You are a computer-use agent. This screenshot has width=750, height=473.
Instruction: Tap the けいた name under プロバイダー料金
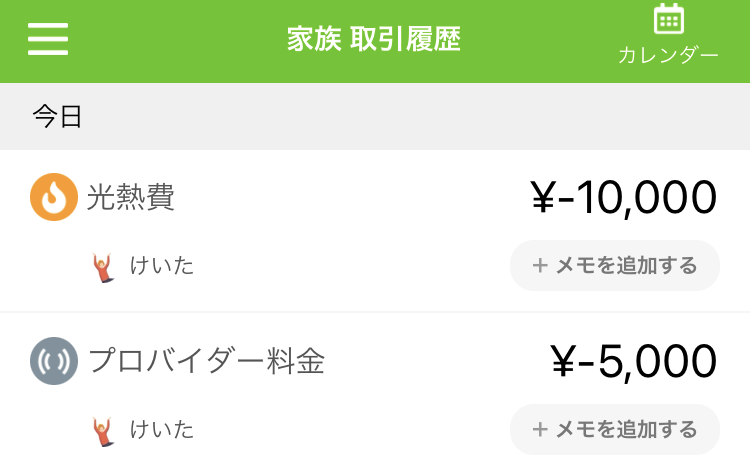pyautogui.click(x=162, y=429)
